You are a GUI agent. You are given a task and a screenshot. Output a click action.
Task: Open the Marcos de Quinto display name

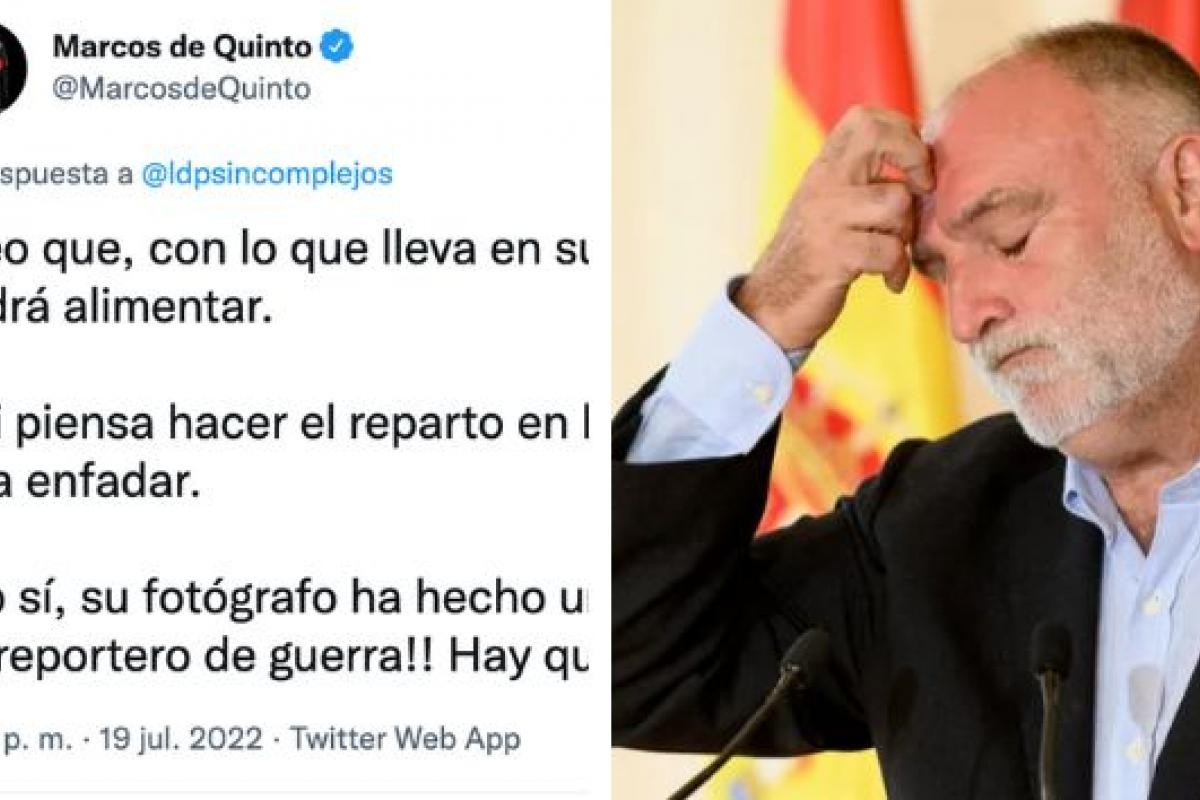(x=182, y=46)
